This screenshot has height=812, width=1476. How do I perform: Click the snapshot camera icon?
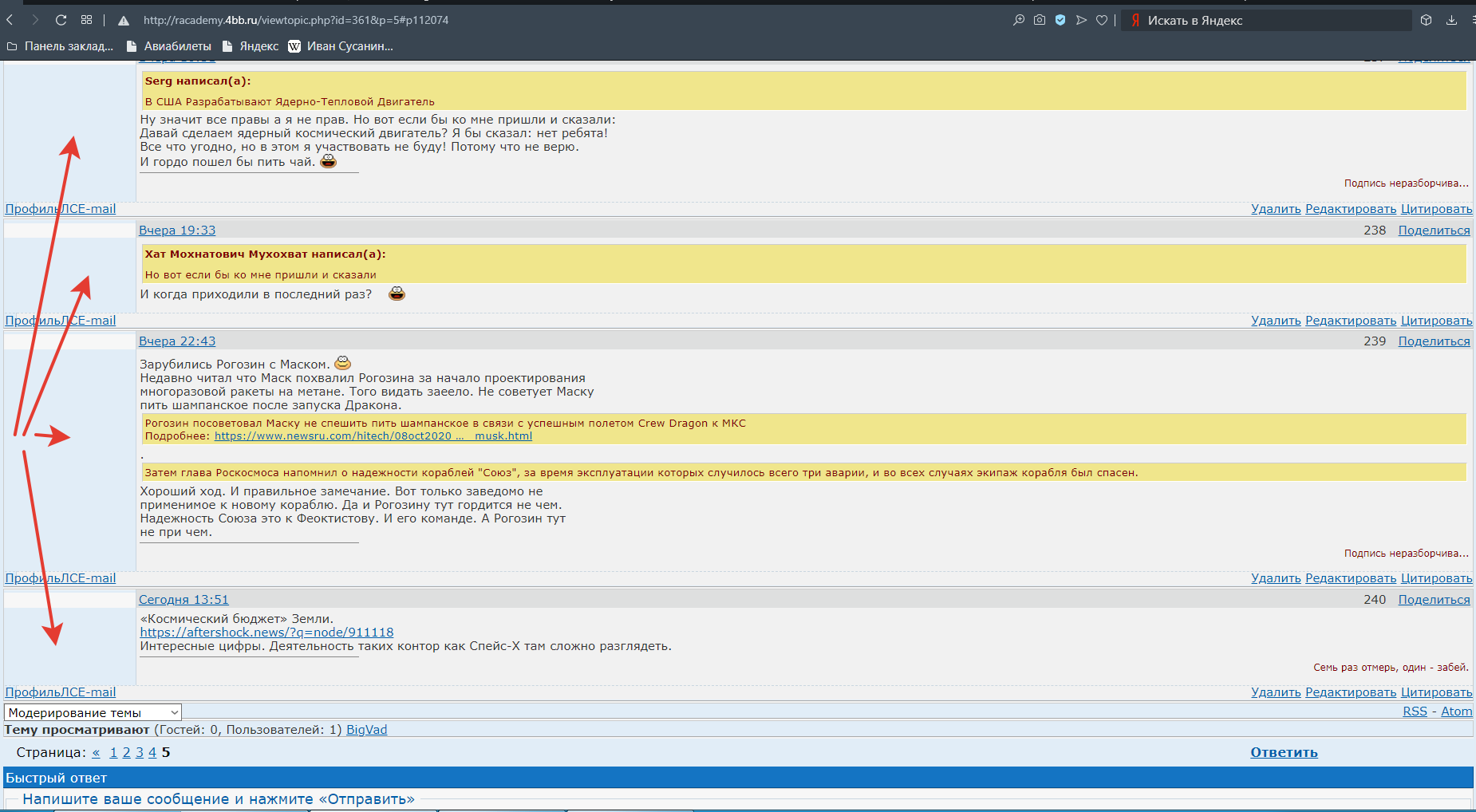click(x=1040, y=20)
